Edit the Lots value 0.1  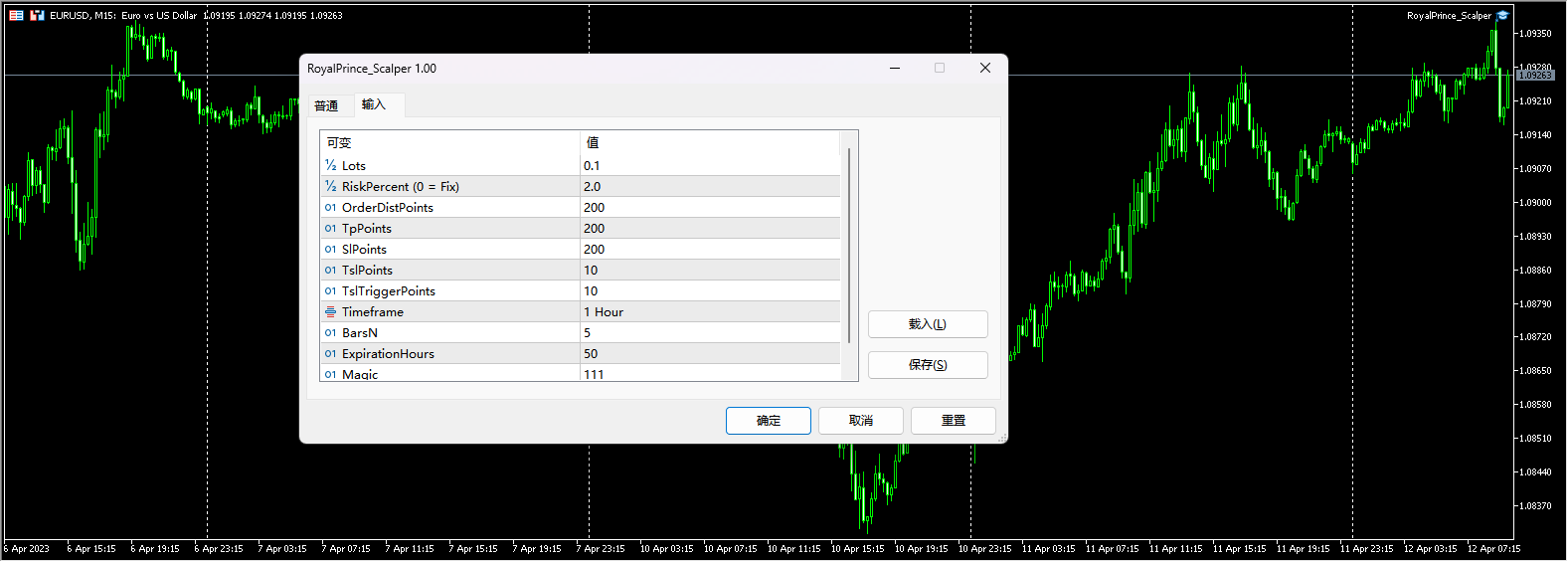[x=710, y=165]
